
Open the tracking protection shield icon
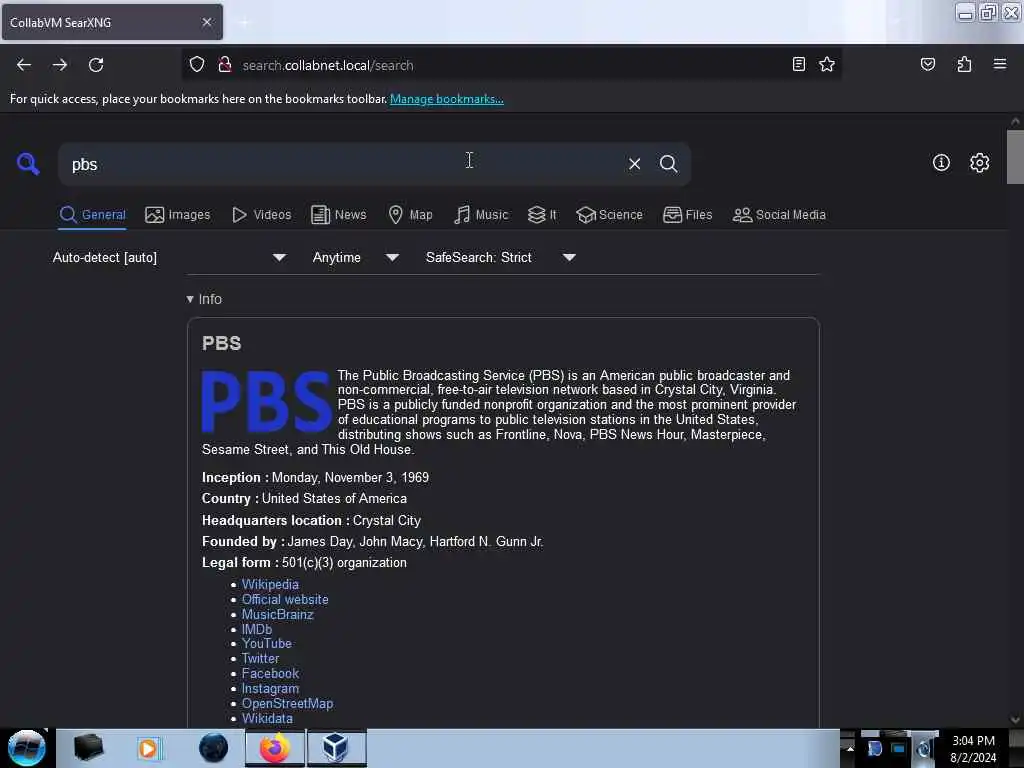(197, 65)
